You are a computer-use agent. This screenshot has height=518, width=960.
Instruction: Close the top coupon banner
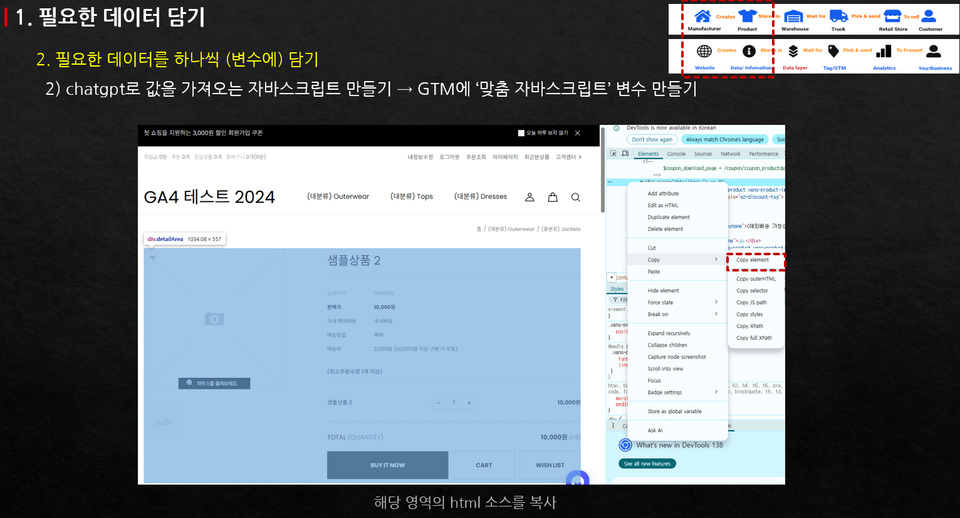coord(577,133)
